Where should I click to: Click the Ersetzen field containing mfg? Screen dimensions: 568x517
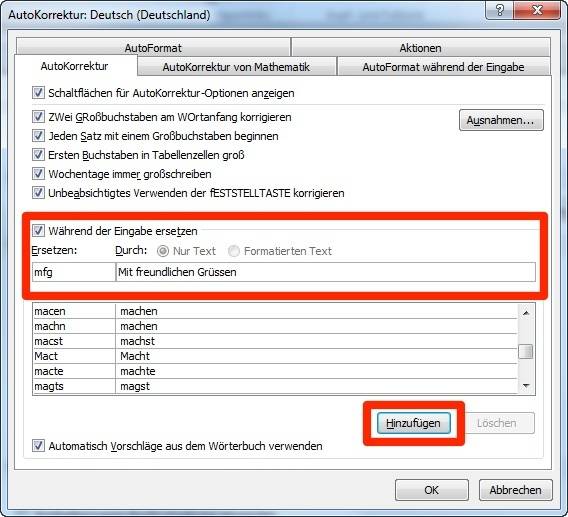(x=74, y=272)
